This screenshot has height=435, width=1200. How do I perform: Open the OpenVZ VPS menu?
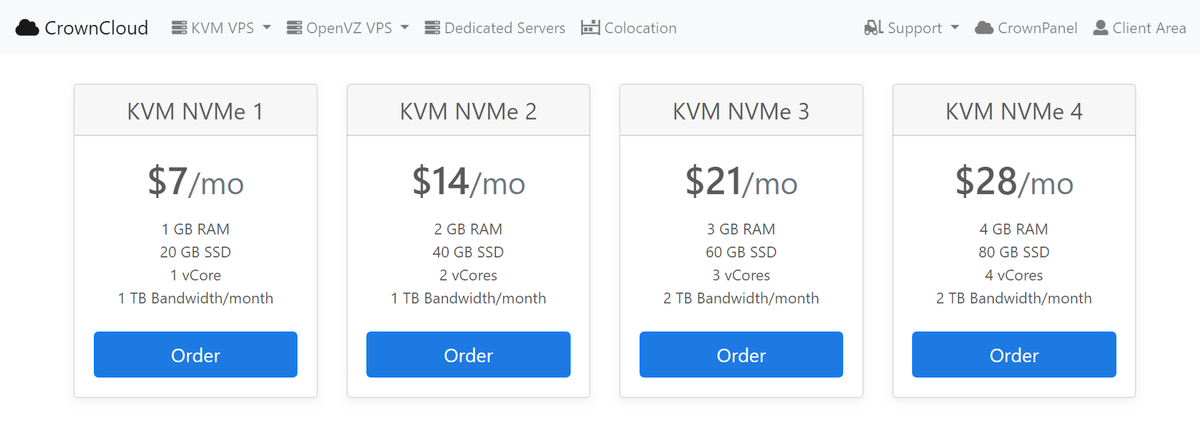pos(348,28)
